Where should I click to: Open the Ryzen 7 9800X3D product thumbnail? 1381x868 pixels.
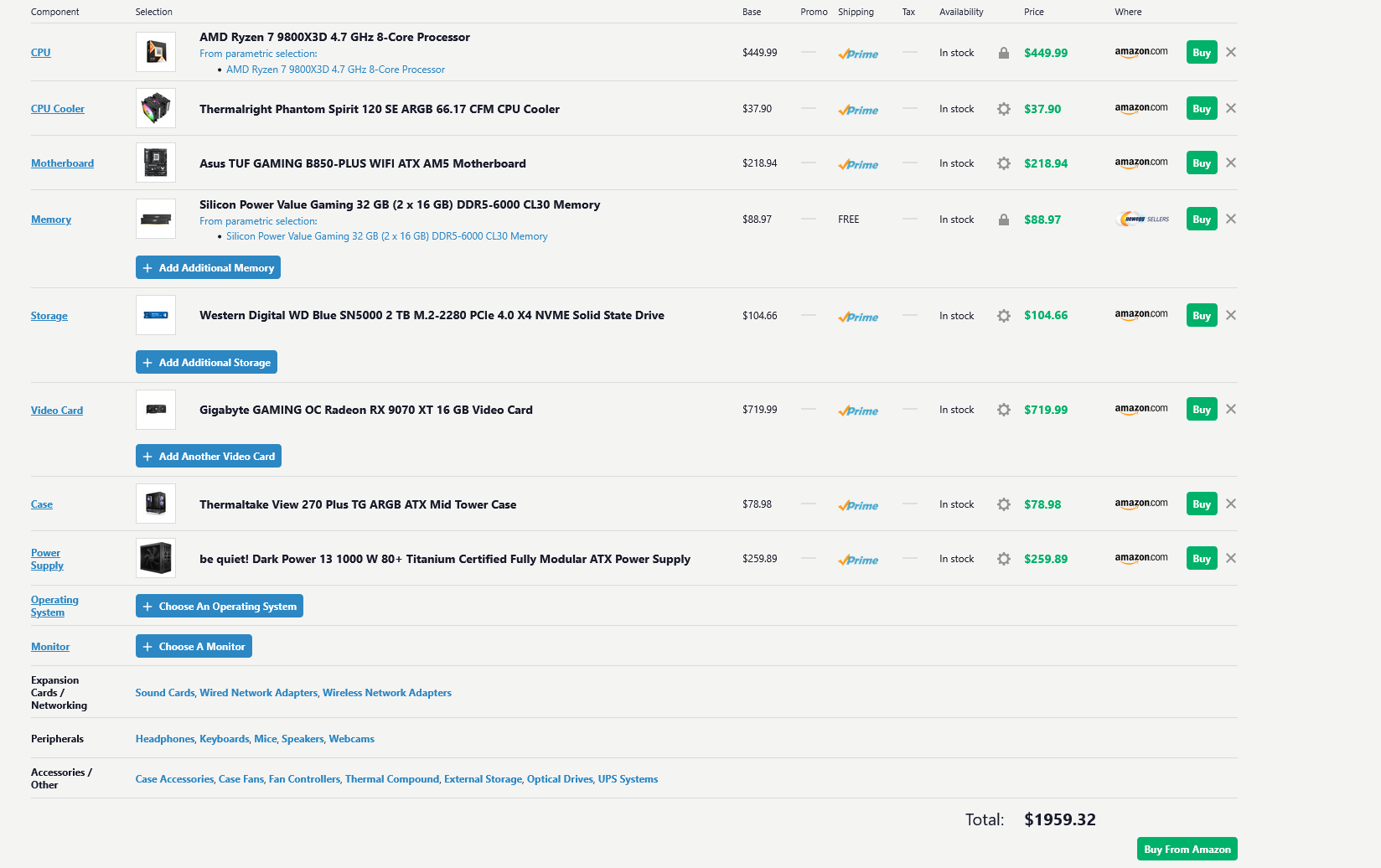pyautogui.click(x=156, y=52)
